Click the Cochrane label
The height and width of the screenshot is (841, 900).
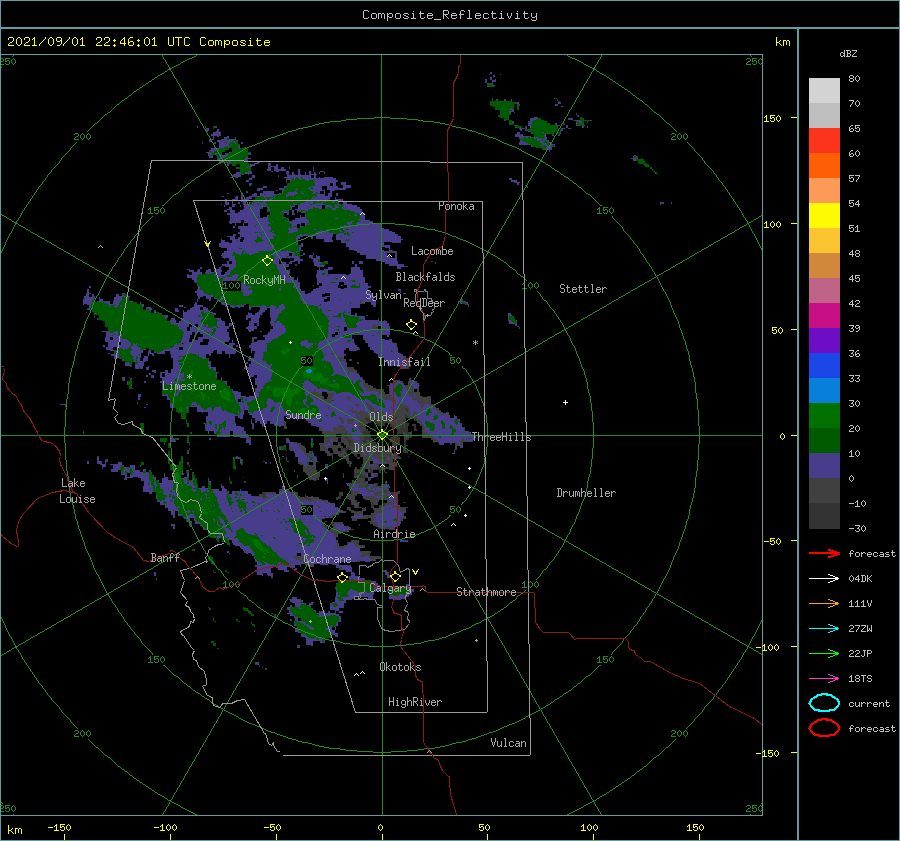pos(327,559)
